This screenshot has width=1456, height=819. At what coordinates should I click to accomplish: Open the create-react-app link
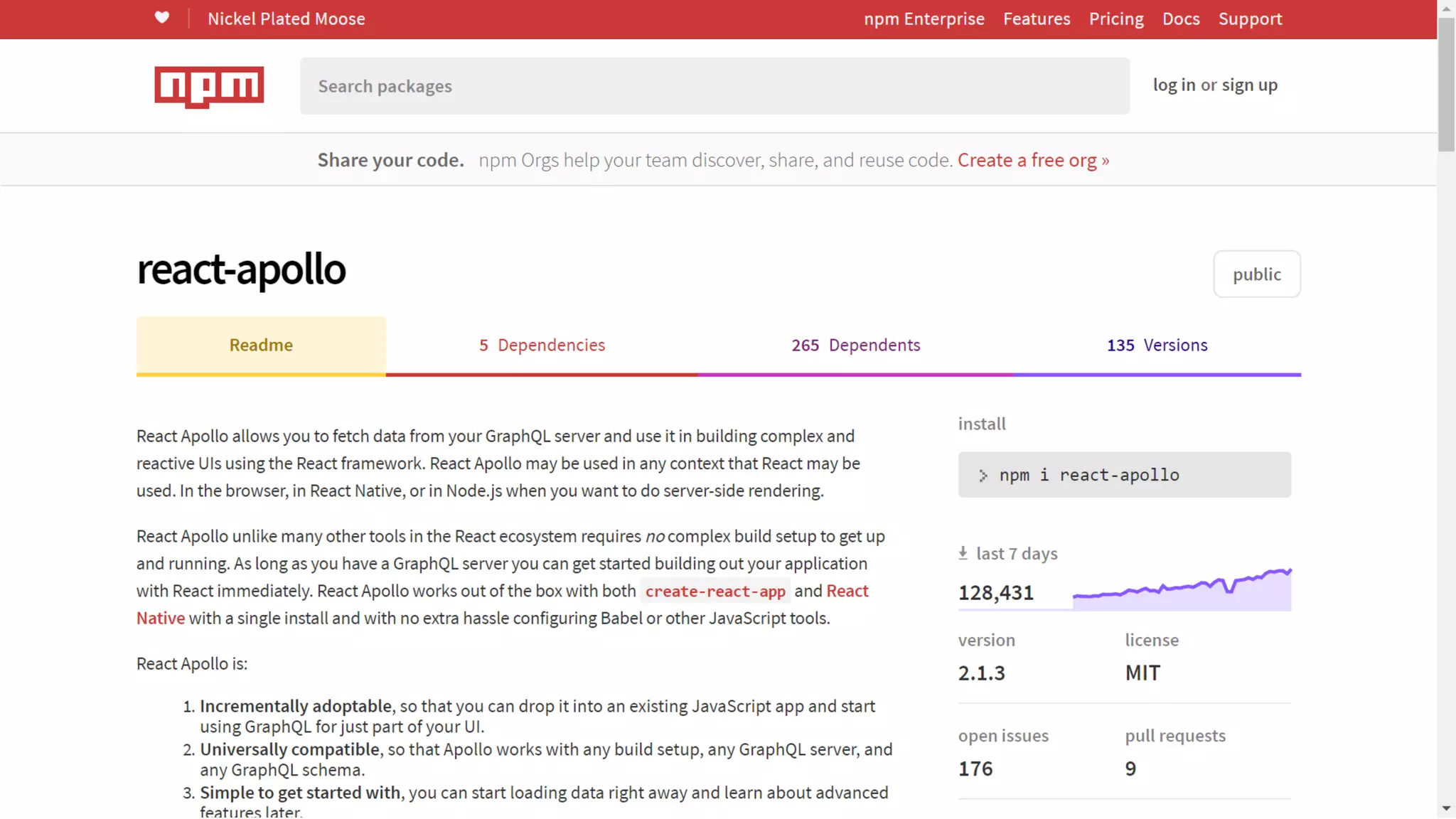714,591
